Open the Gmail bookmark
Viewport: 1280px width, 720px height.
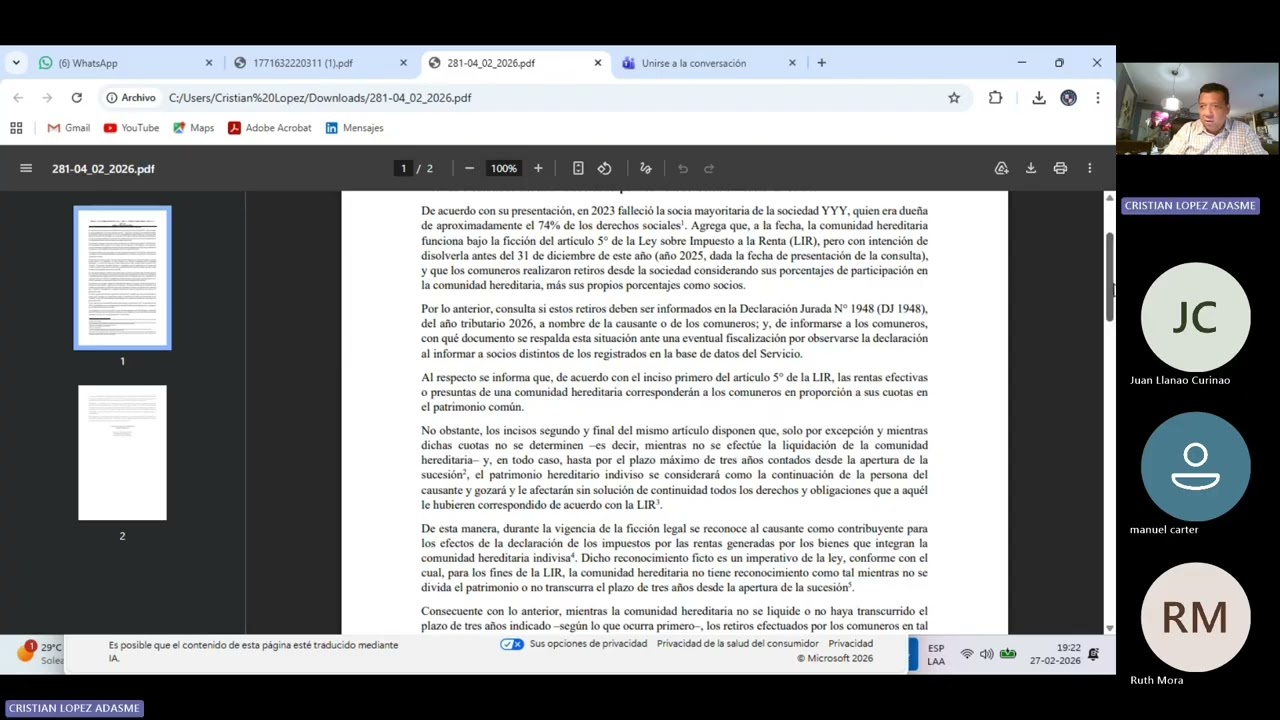(68, 127)
